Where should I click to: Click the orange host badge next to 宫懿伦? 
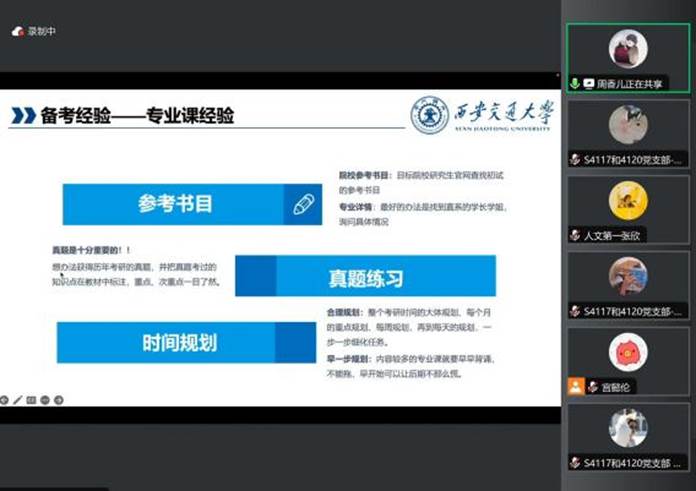pos(575,386)
